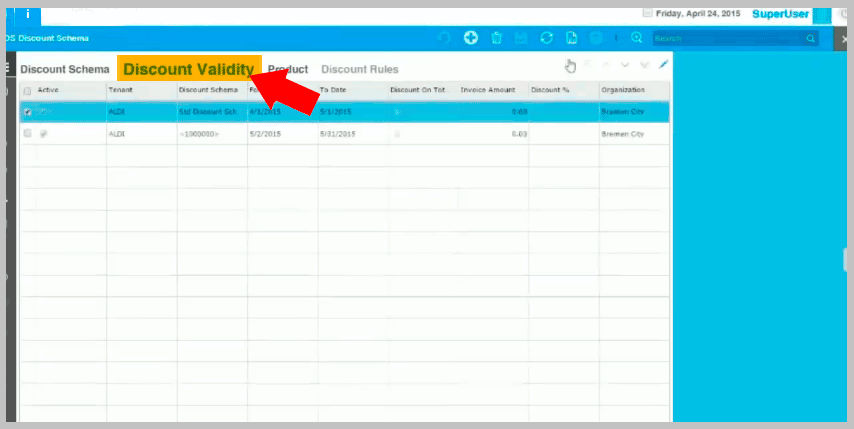Sort by the Discount Schema column header
The width and height of the screenshot is (854, 429).
[208, 90]
